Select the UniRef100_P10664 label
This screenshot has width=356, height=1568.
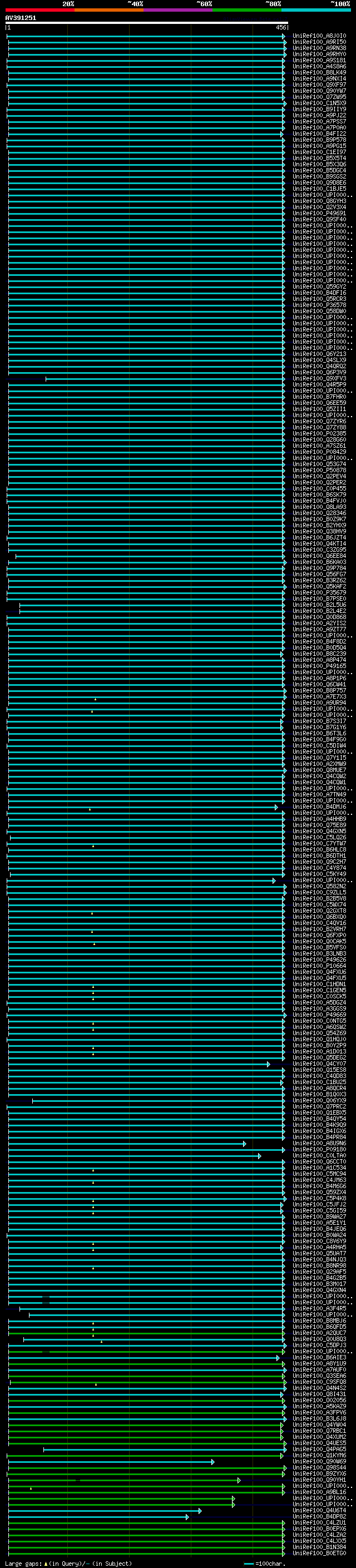[319, 966]
